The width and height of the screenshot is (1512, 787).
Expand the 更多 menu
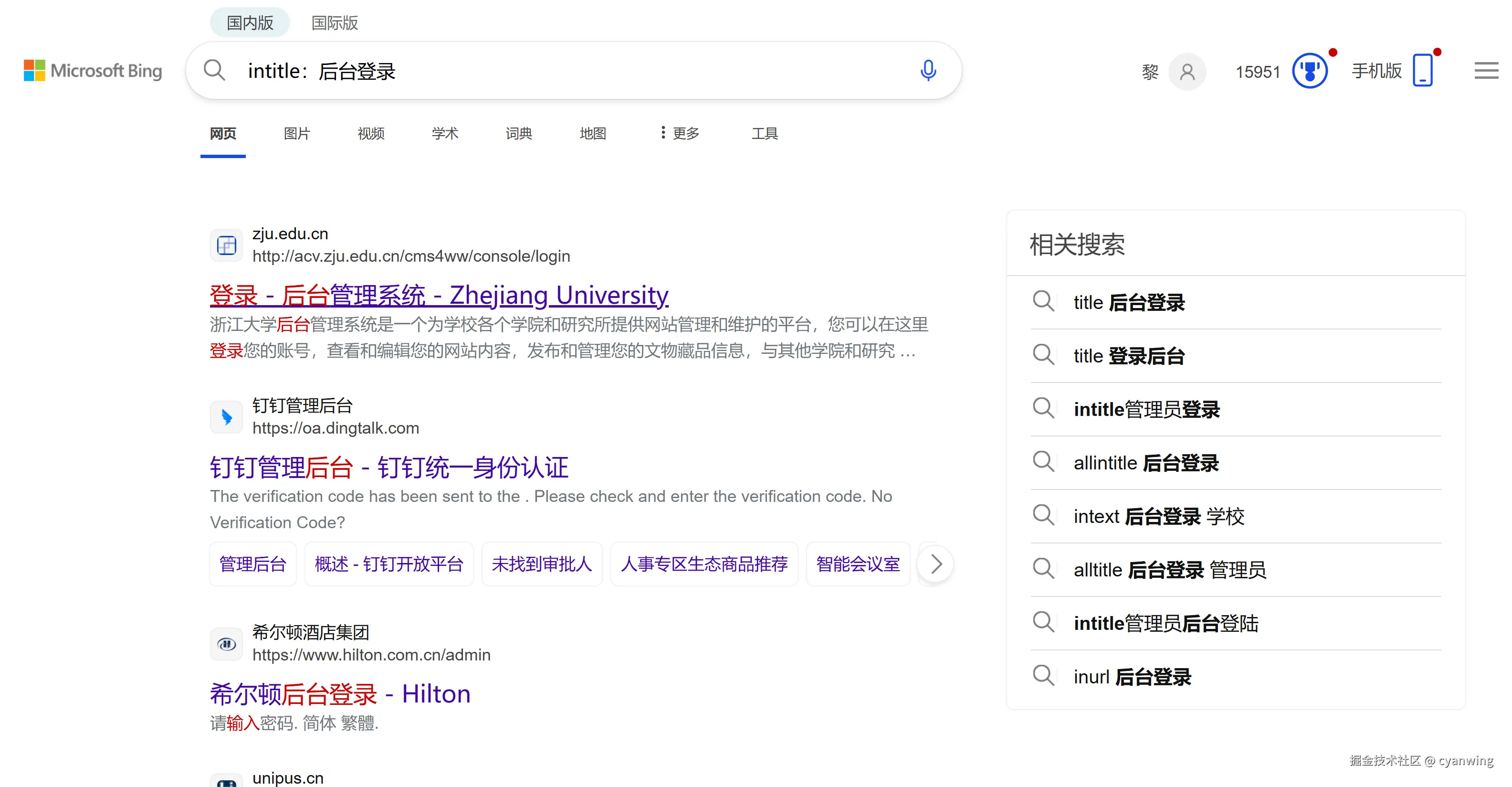[x=680, y=133]
